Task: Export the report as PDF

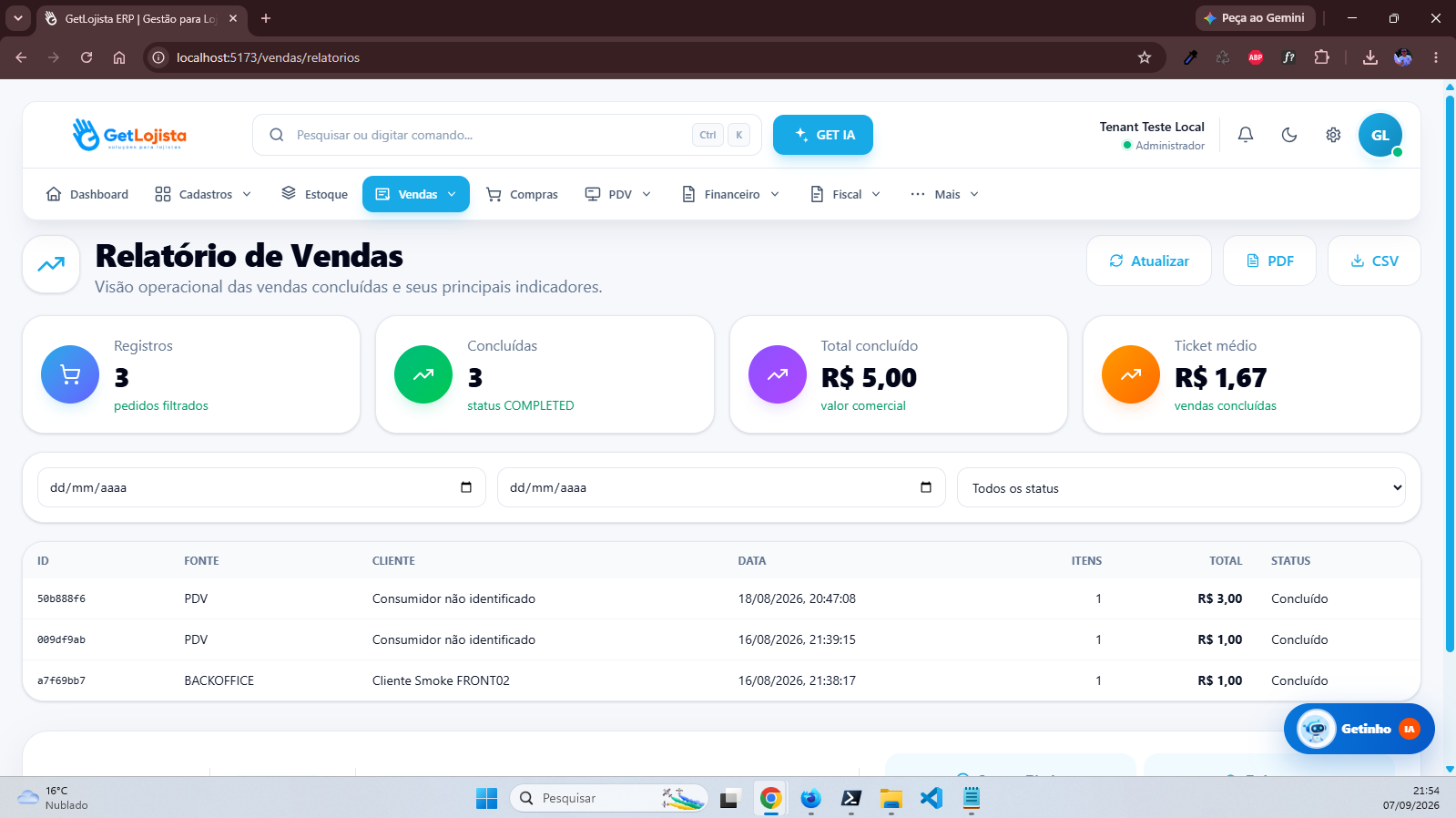Action: tap(1269, 261)
